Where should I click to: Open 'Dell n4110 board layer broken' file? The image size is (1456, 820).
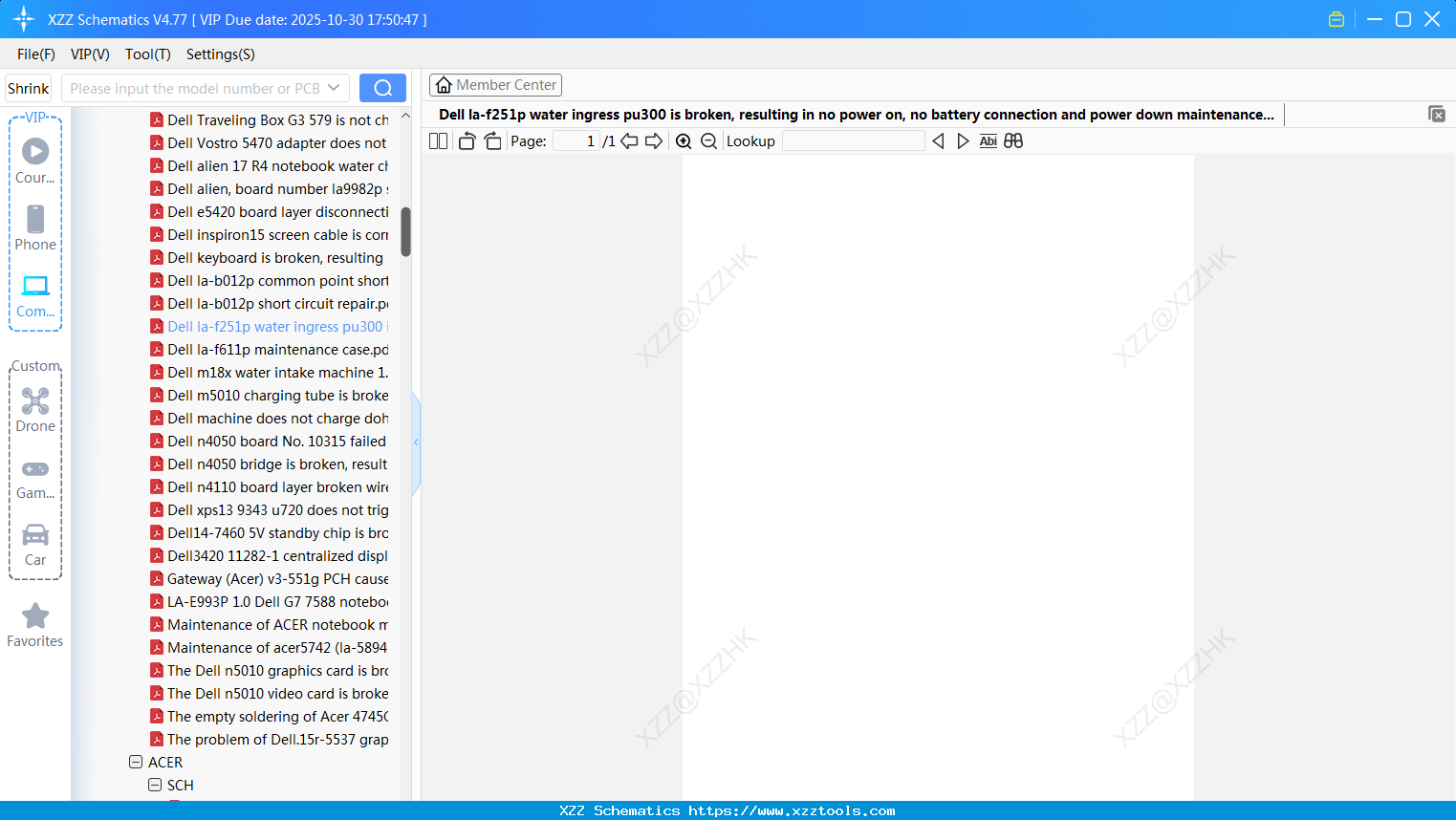[x=270, y=487]
